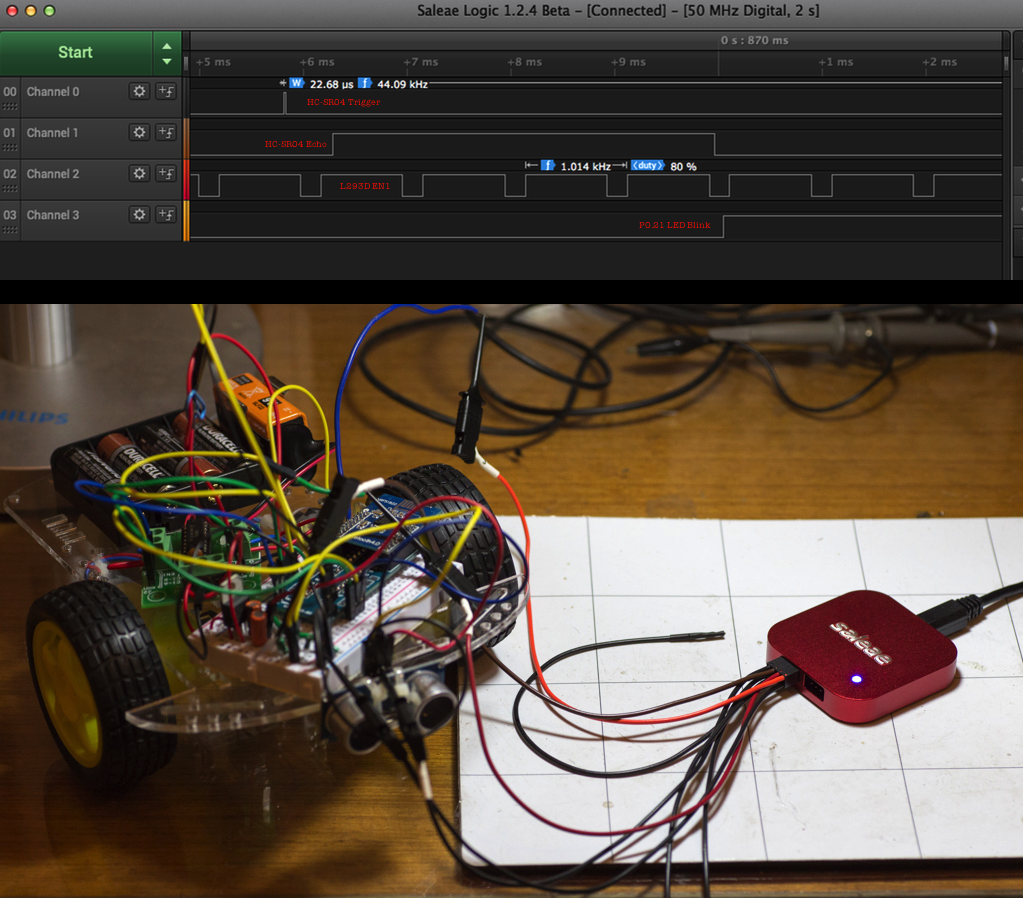Click the duty cycle measurement badge

coord(647,166)
